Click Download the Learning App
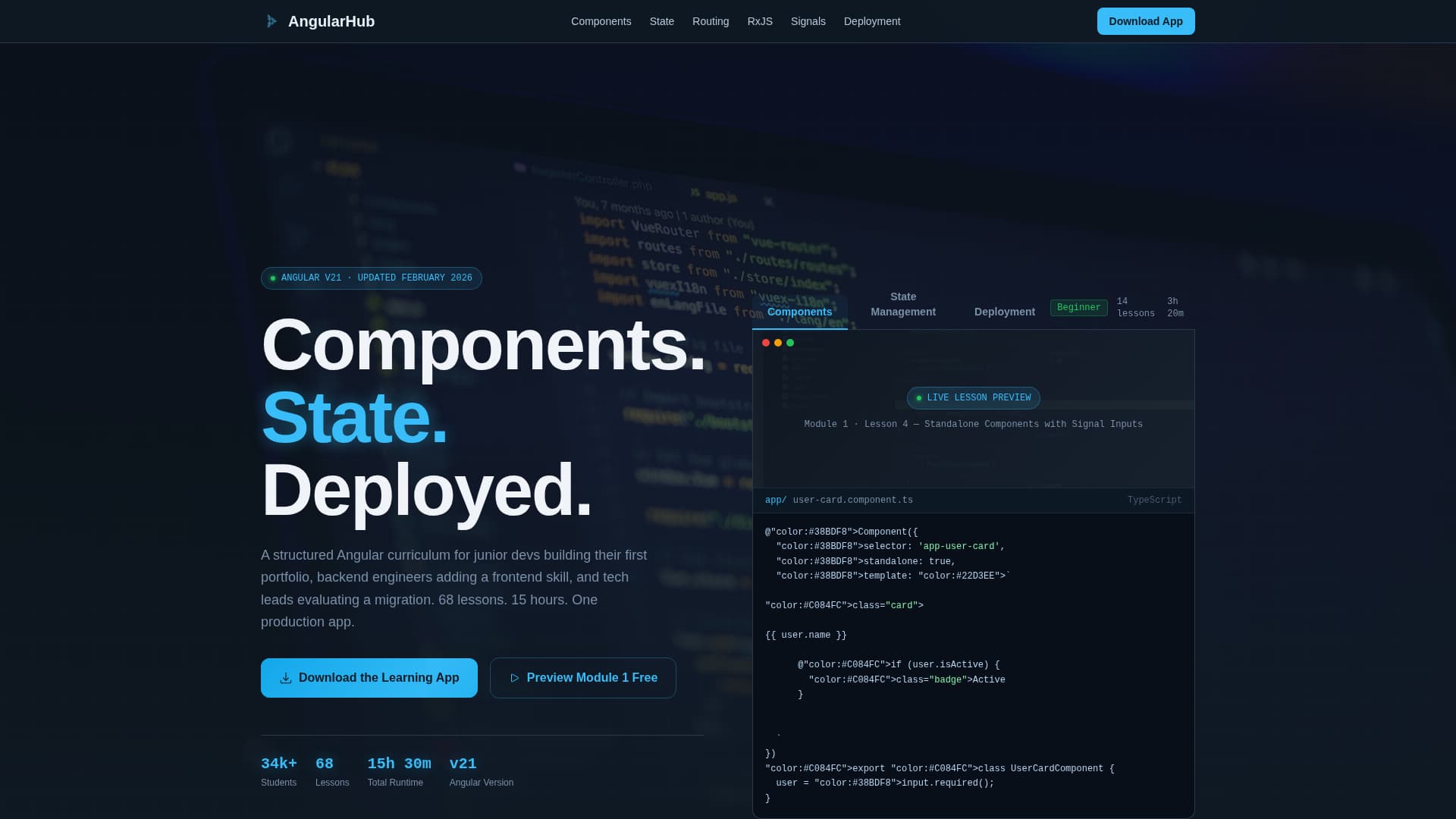This screenshot has height=819, width=1456. click(x=369, y=677)
